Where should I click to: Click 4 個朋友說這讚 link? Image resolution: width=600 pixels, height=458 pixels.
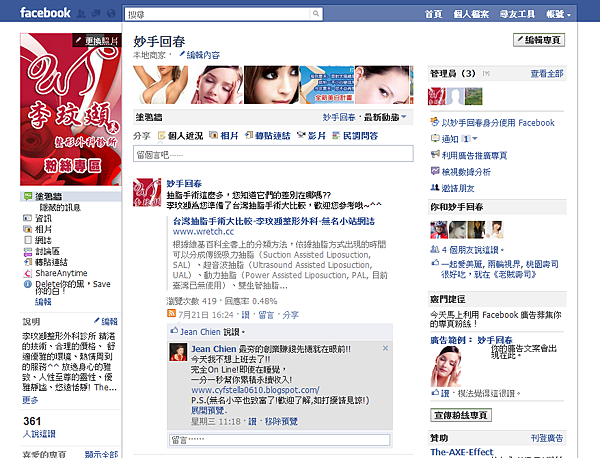(x=470, y=250)
